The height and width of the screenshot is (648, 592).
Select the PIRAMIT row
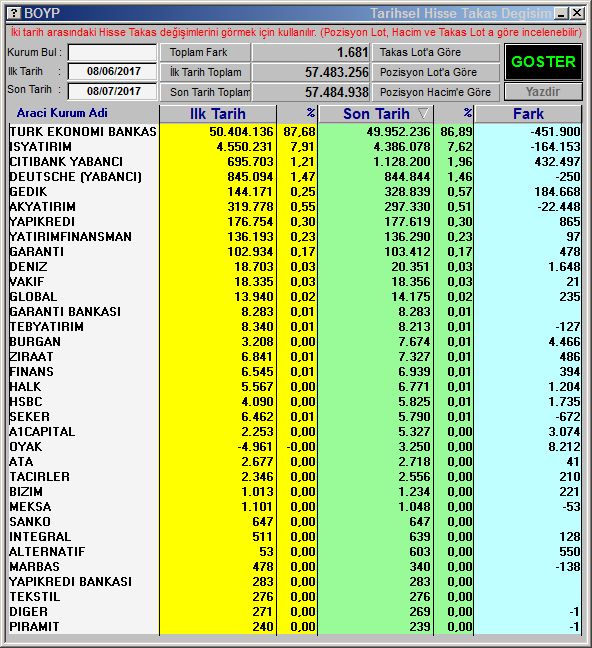[295, 627]
